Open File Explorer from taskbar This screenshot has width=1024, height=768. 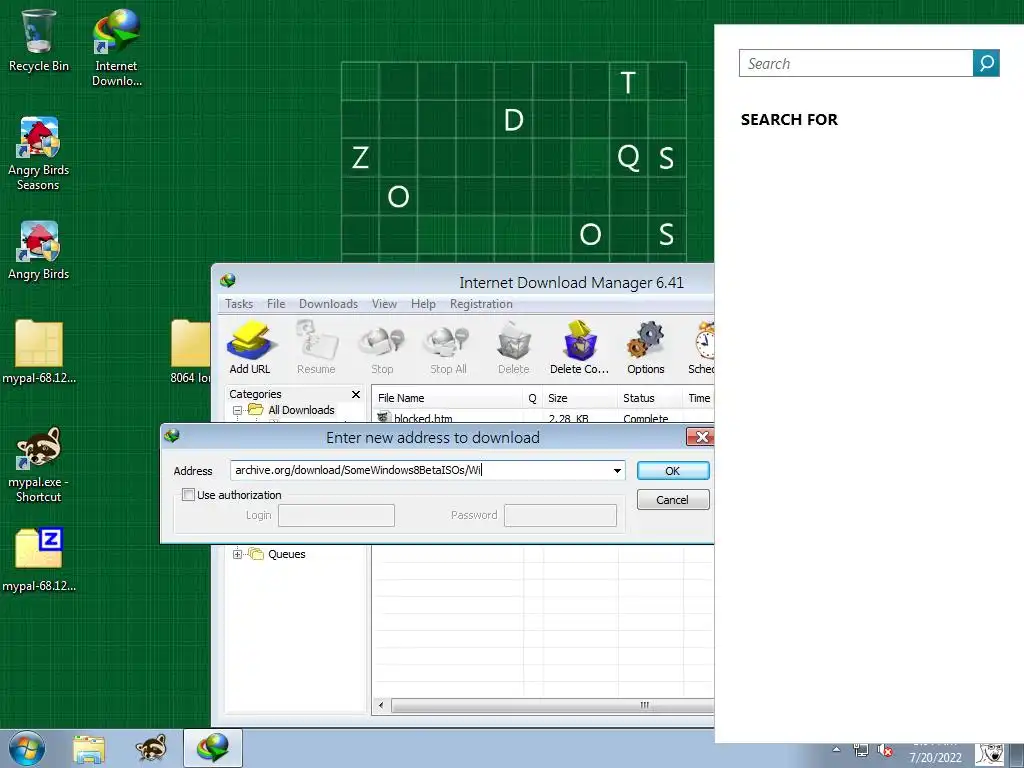[x=89, y=749]
